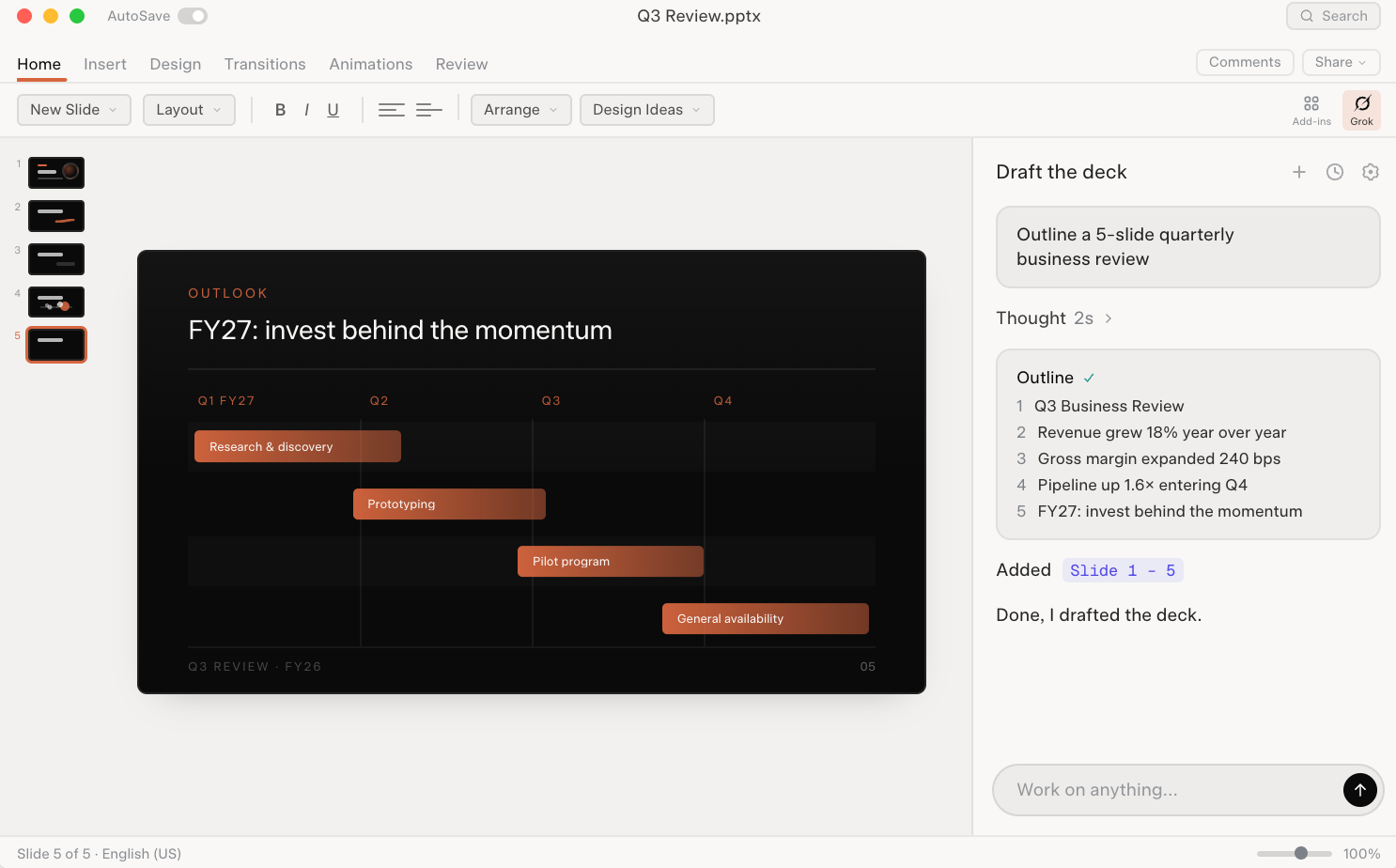
Task: Open the New Slide dropdown
Action: [74, 110]
